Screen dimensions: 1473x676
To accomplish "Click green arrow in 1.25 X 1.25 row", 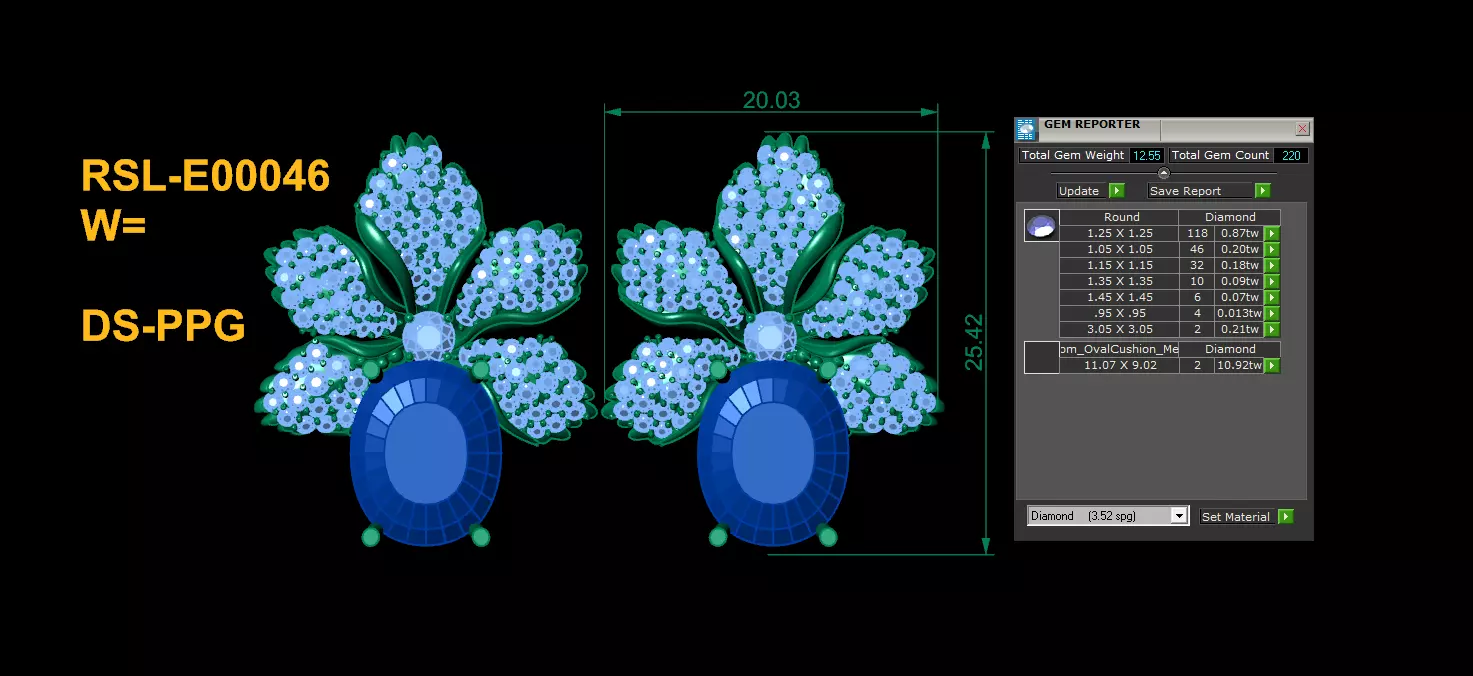I will (x=1272, y=233).
